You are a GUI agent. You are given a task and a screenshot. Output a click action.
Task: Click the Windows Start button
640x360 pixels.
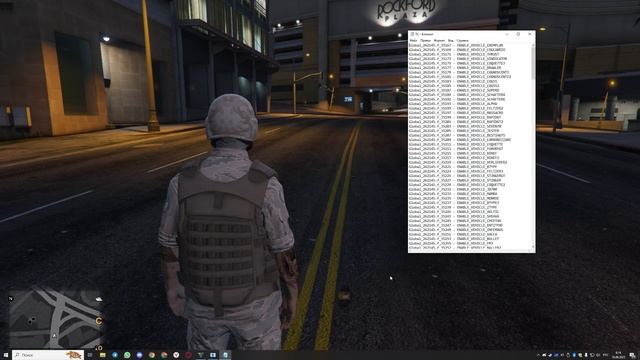coord(6,355)
